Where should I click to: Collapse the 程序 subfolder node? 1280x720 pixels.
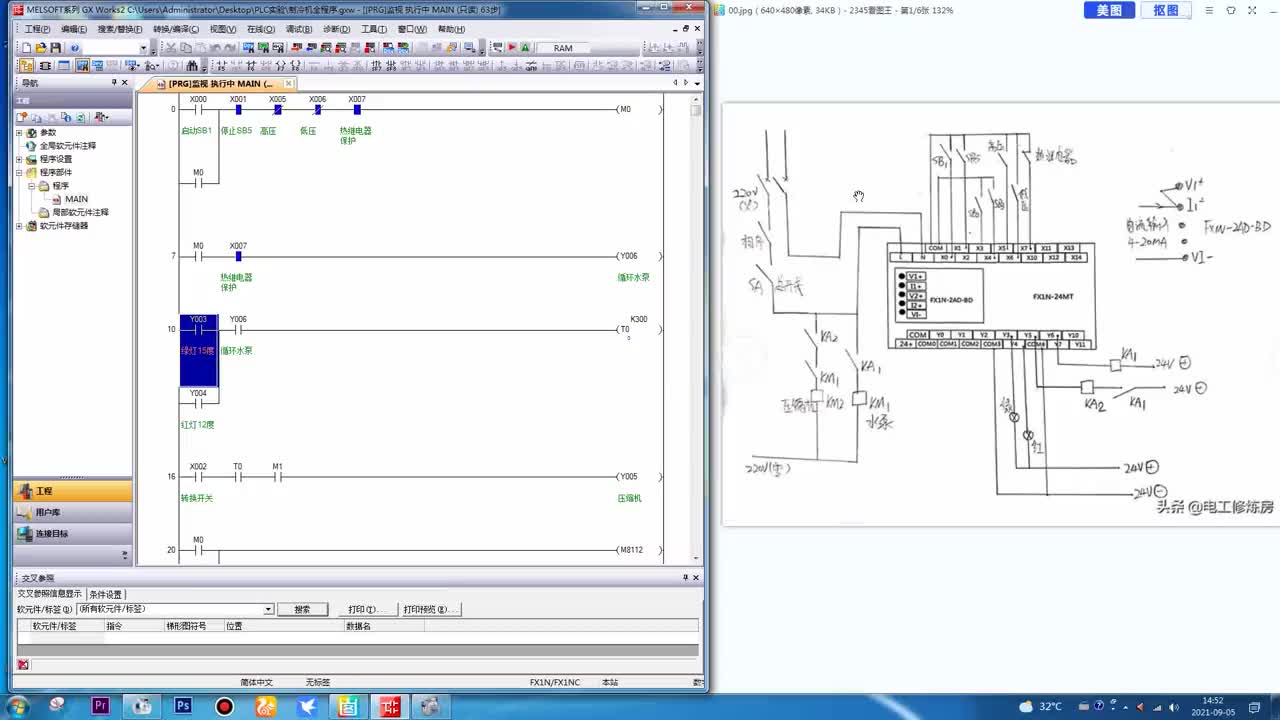32,186
